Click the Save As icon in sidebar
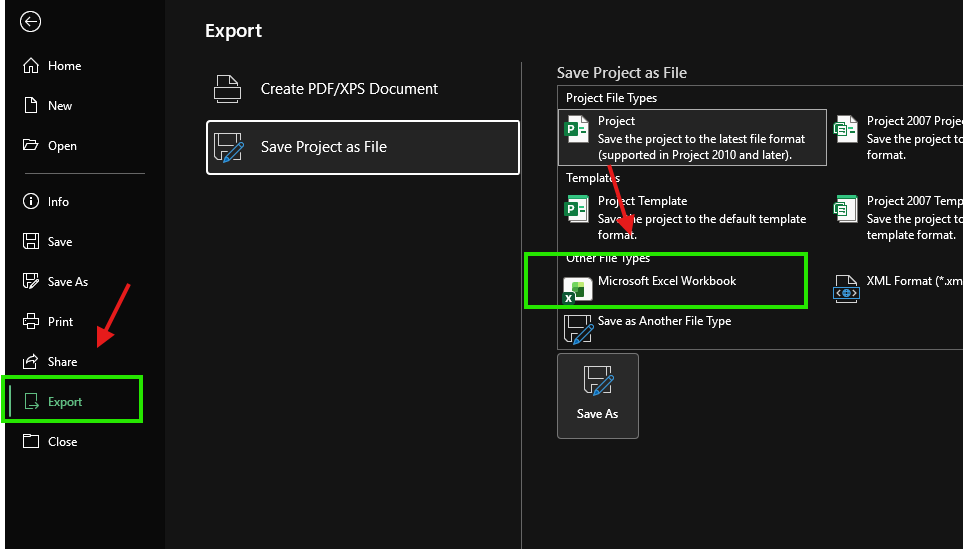The width and height of the screenshot is (963, 549). tap(31, 281)
